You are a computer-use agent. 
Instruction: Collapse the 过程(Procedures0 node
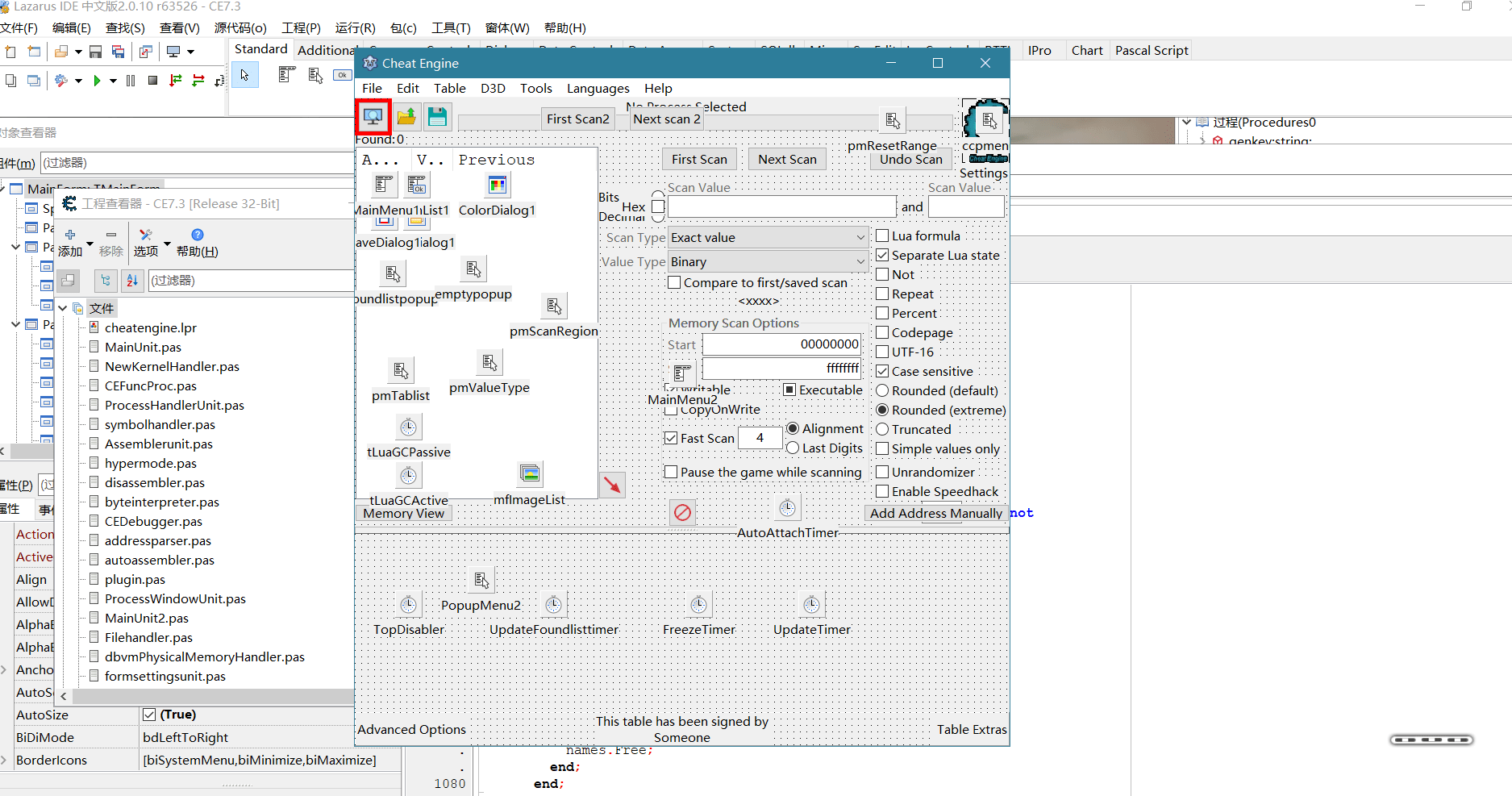coord(1186,122)
